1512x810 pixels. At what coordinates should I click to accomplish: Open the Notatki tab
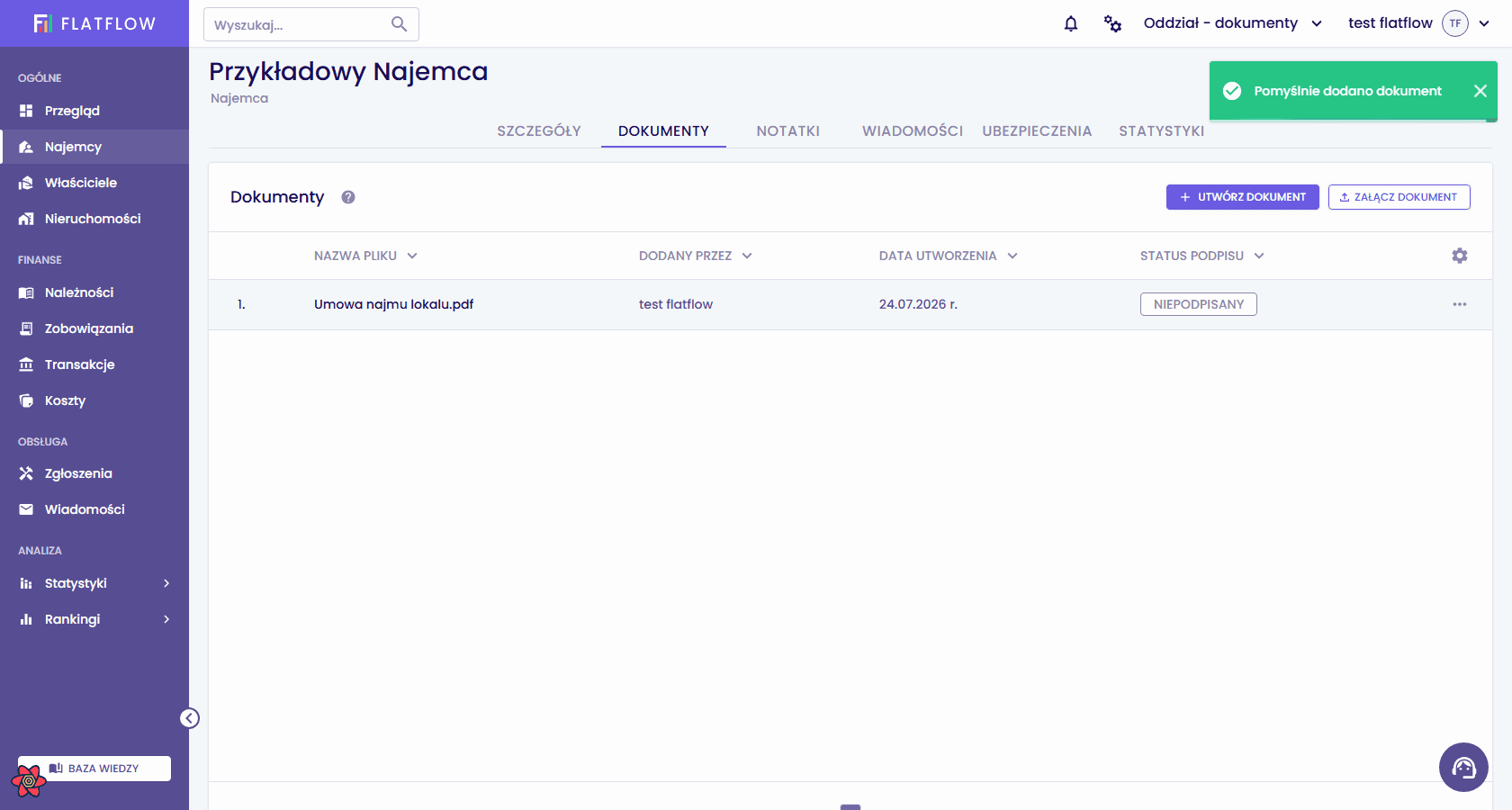click(x=788, y=131)
